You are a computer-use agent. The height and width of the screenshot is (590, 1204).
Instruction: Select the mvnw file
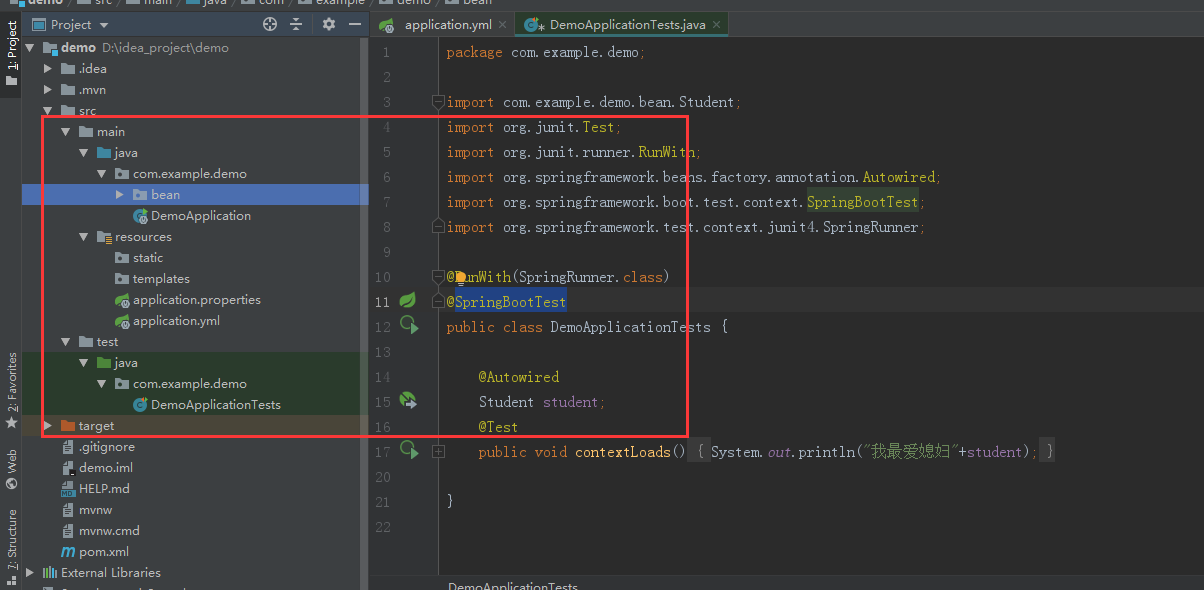[96, 509]
